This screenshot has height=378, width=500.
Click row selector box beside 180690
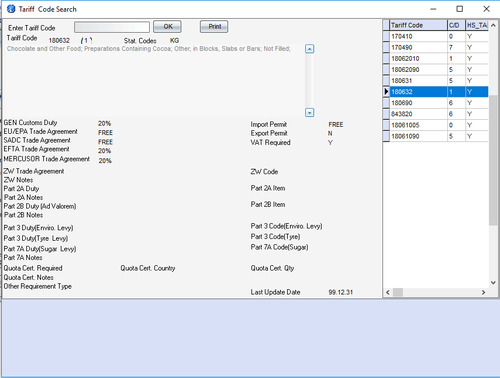pos(386,103)
